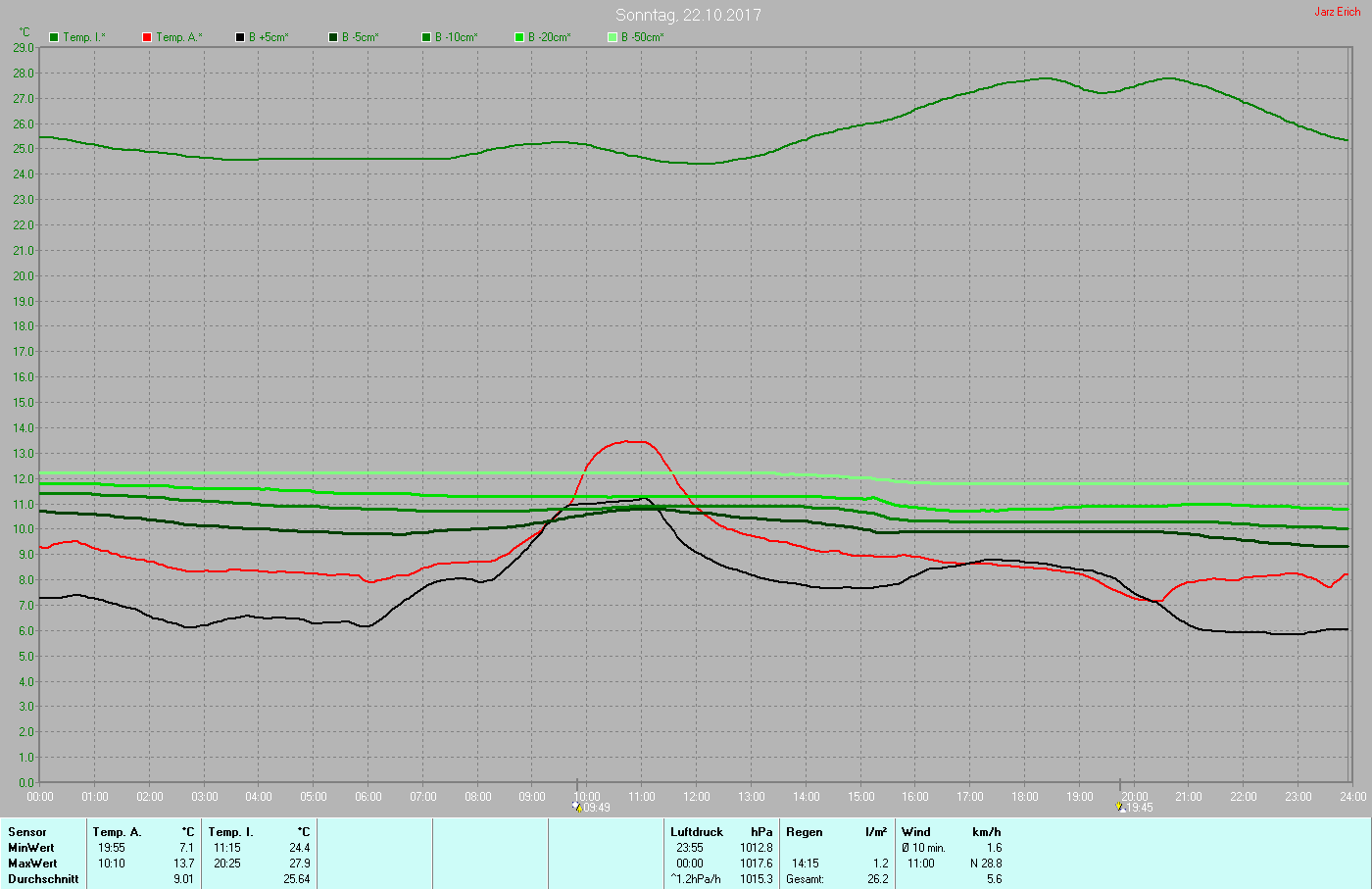Select the pressure minimum value "1012.8"
The width and height of the screenshot is (1372, 889).
click(757, 848)
